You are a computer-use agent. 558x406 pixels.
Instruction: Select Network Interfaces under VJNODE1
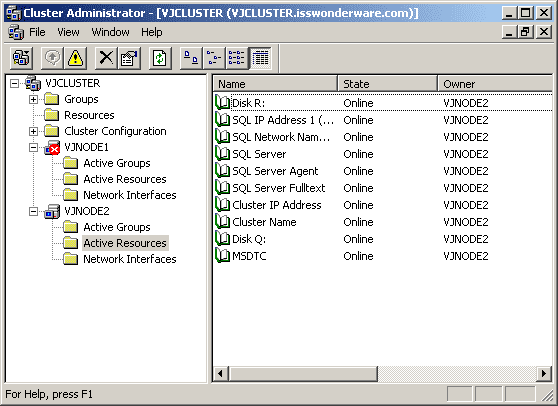point(130,195)
